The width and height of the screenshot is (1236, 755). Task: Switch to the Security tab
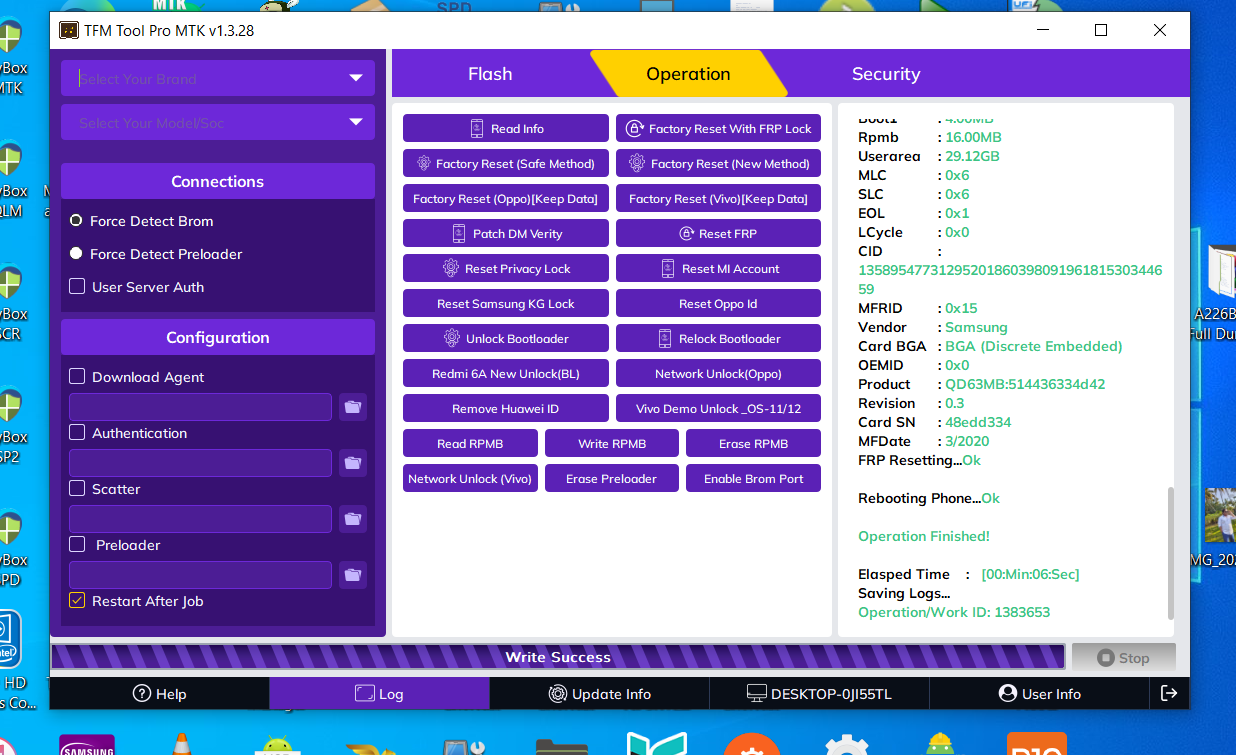click(x=886, y=74)
